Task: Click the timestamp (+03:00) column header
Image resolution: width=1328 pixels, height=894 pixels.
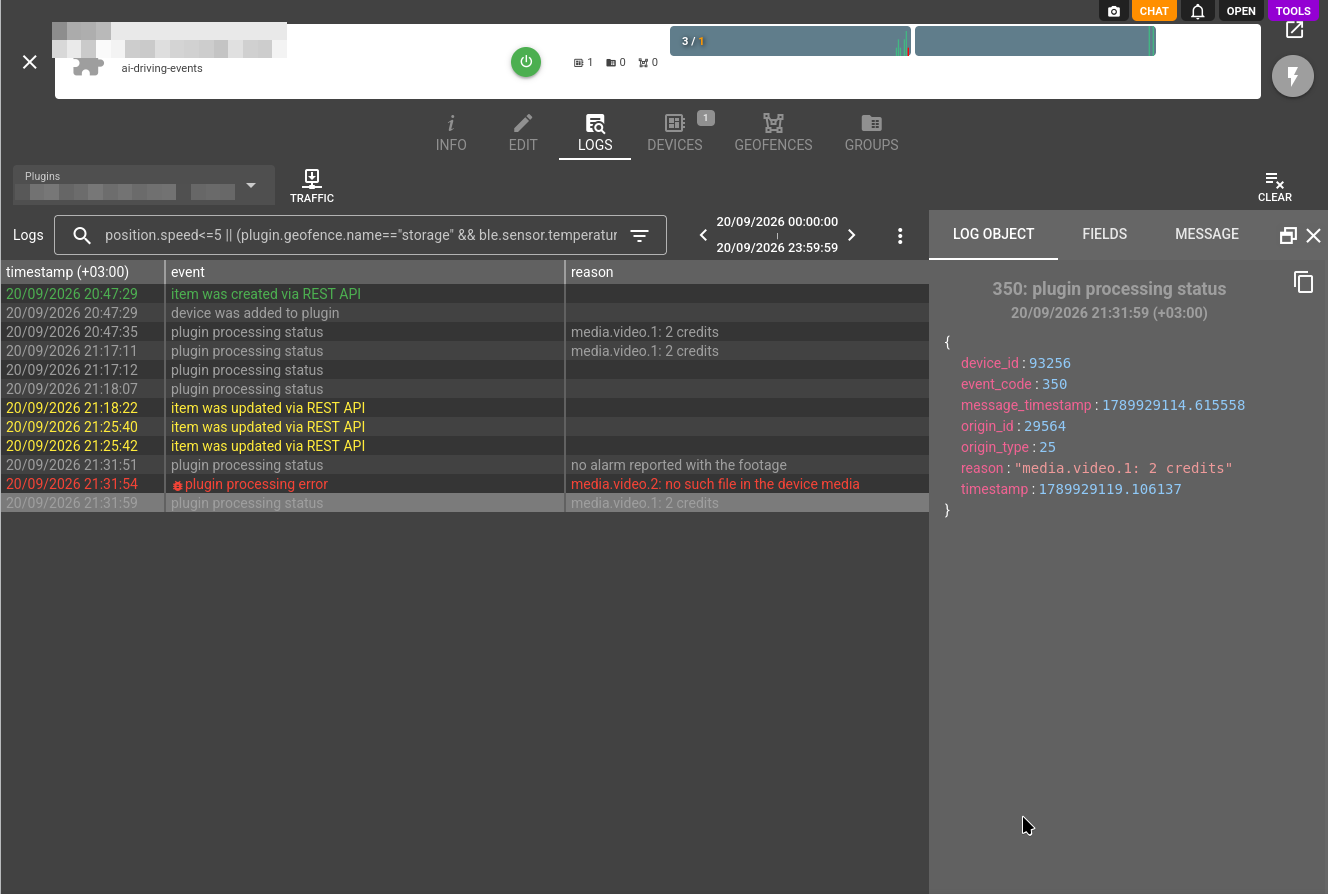Action: [83, 272]
